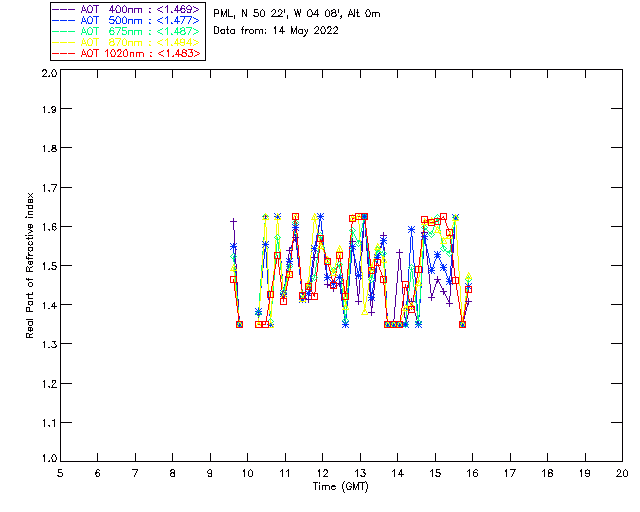Screen dimensions: 640x512
Task: Click the 1.4 y-axis tick label
Action: 49,305
